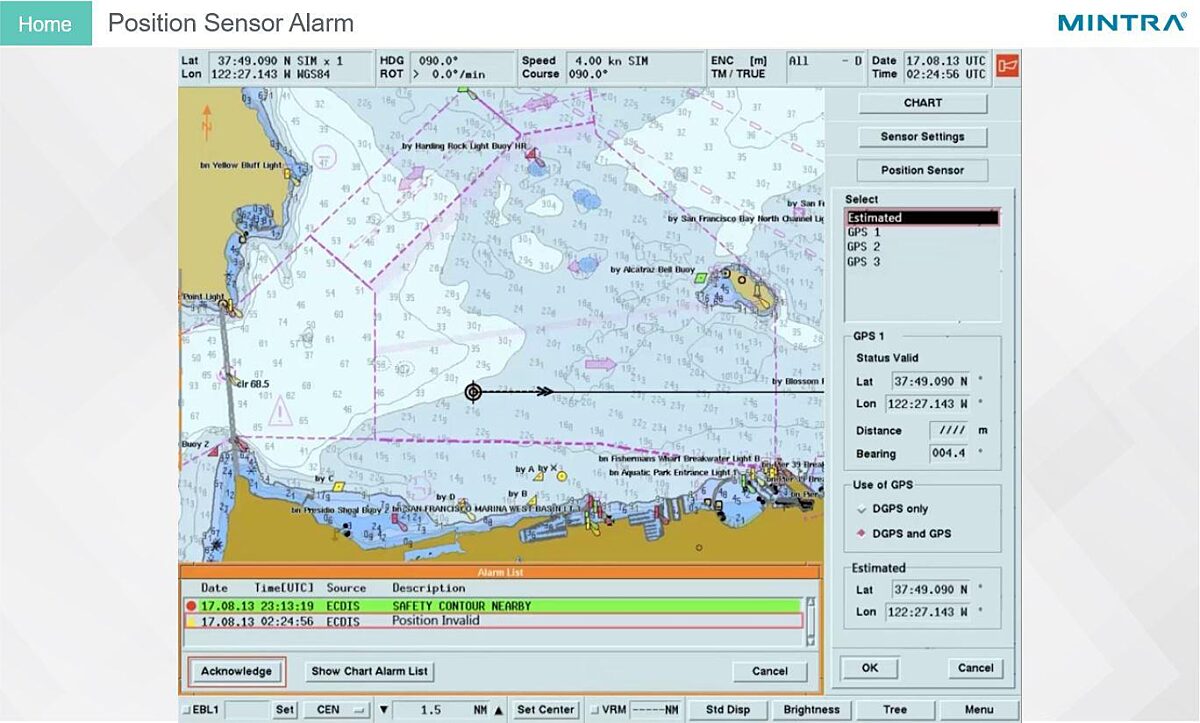
Task: Select the DGPS only radio option
Action: click(x=861, y=509)
